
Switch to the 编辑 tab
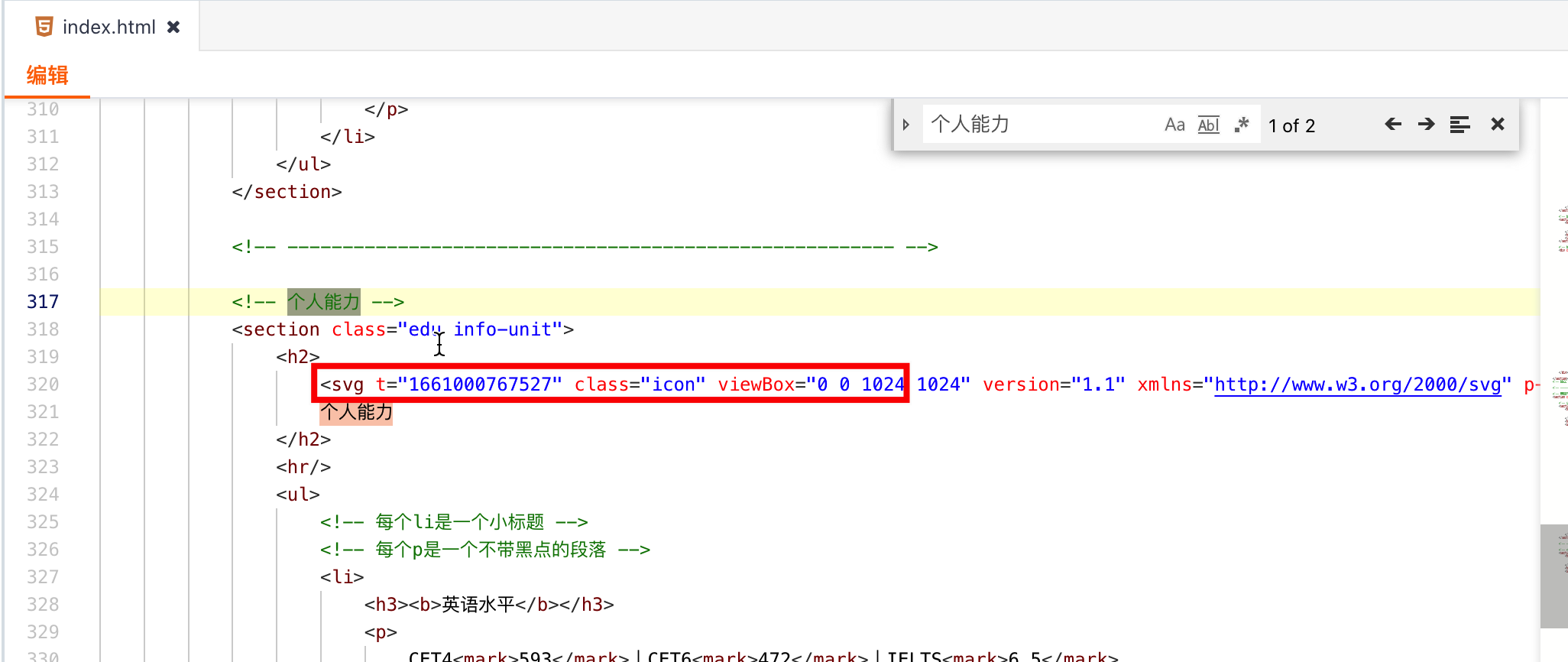pos(47,75)
